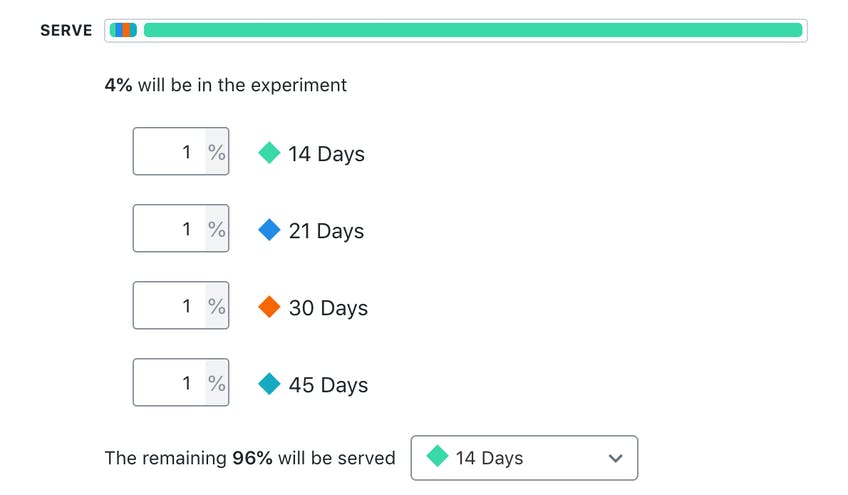Click the 21 Days variation label

pyautogui.click(x=326, y=231)
